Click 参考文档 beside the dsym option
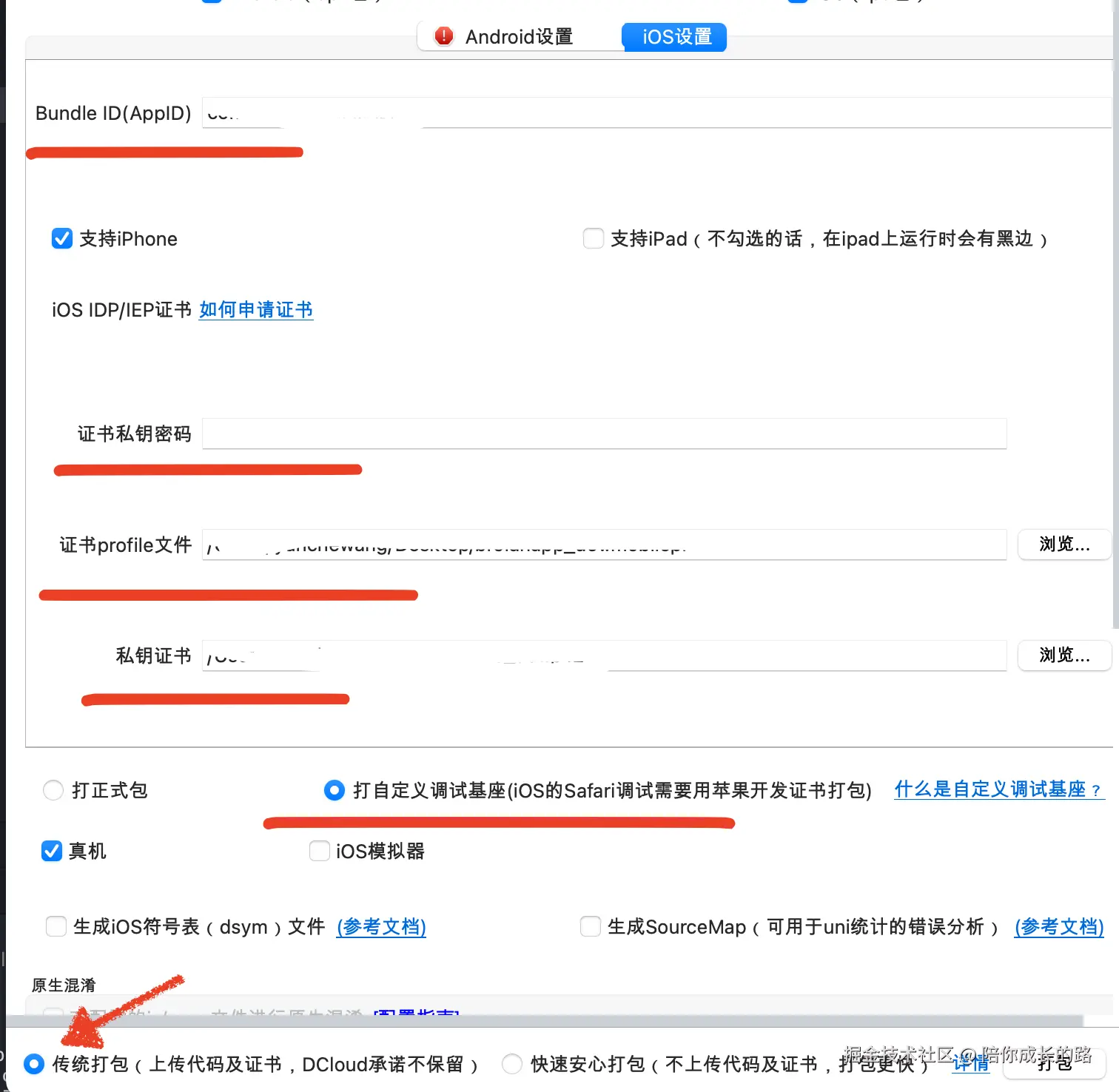1119x1092 pixels. point(380,926)
